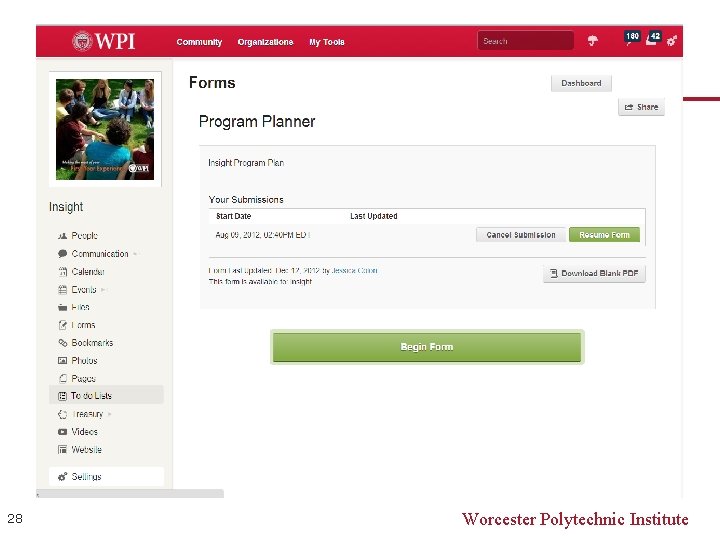The height and width of the screenshot is (540, 720).
Task: Expand the Treasury submenu arrow
Action: click(109, 414)
